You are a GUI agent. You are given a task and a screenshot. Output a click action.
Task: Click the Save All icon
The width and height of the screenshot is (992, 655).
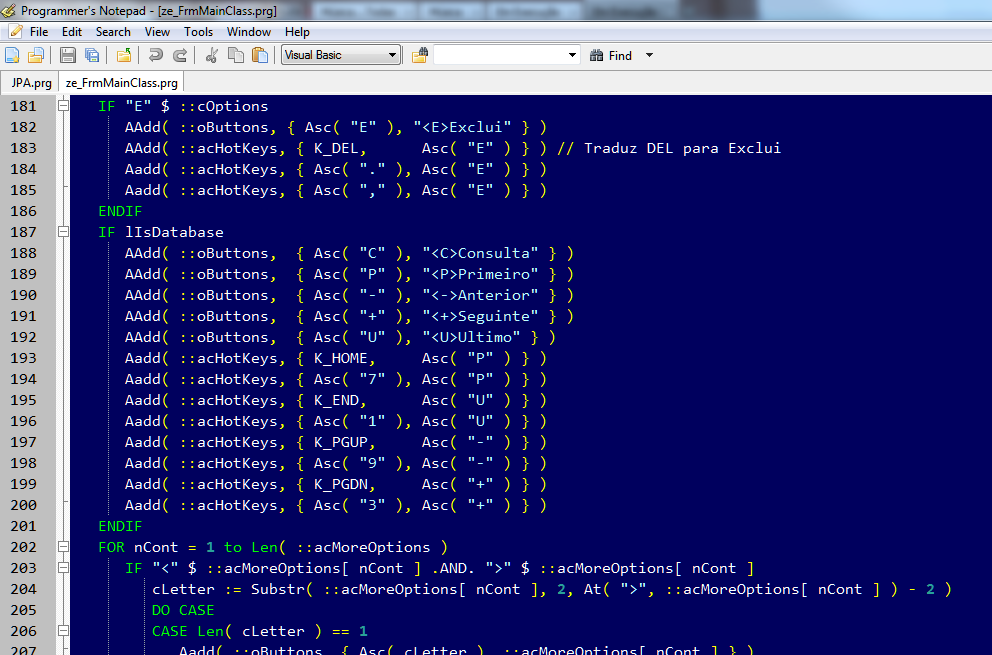tap(92, 56)
